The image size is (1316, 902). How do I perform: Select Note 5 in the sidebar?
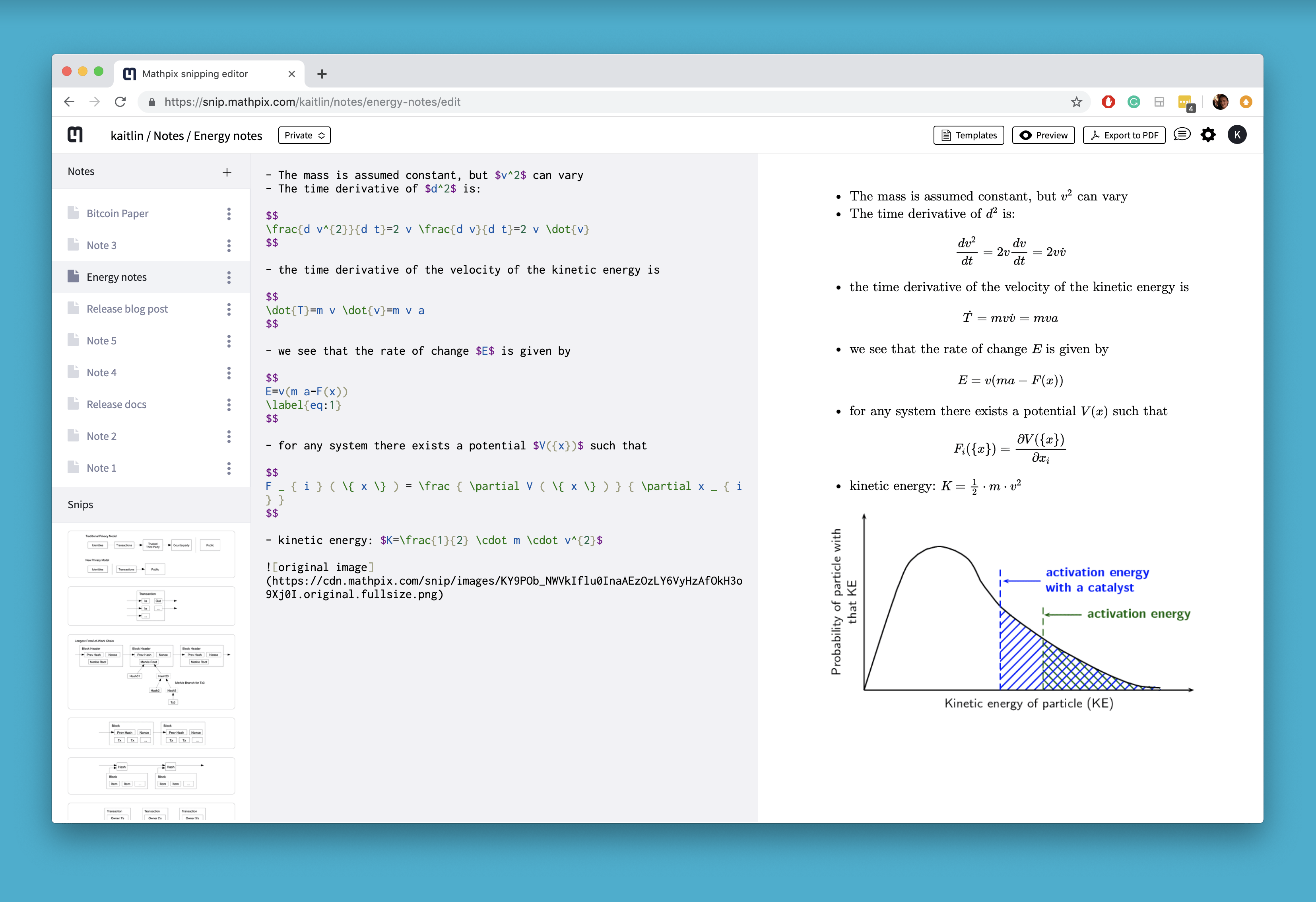(x=102, y=340)
